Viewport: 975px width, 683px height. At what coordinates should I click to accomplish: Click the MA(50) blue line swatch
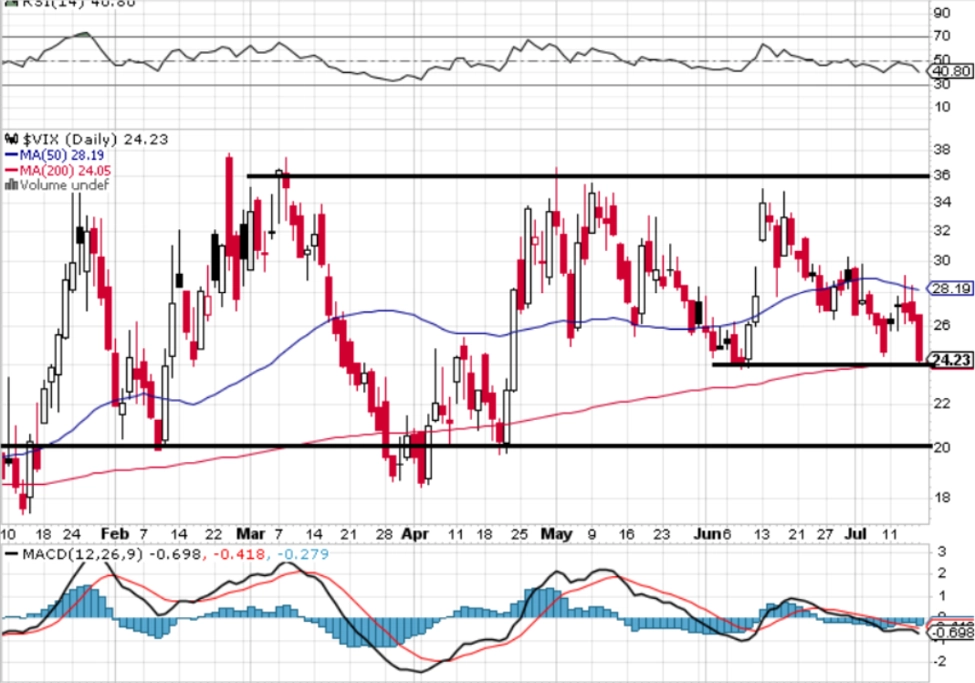click(11, 155)
